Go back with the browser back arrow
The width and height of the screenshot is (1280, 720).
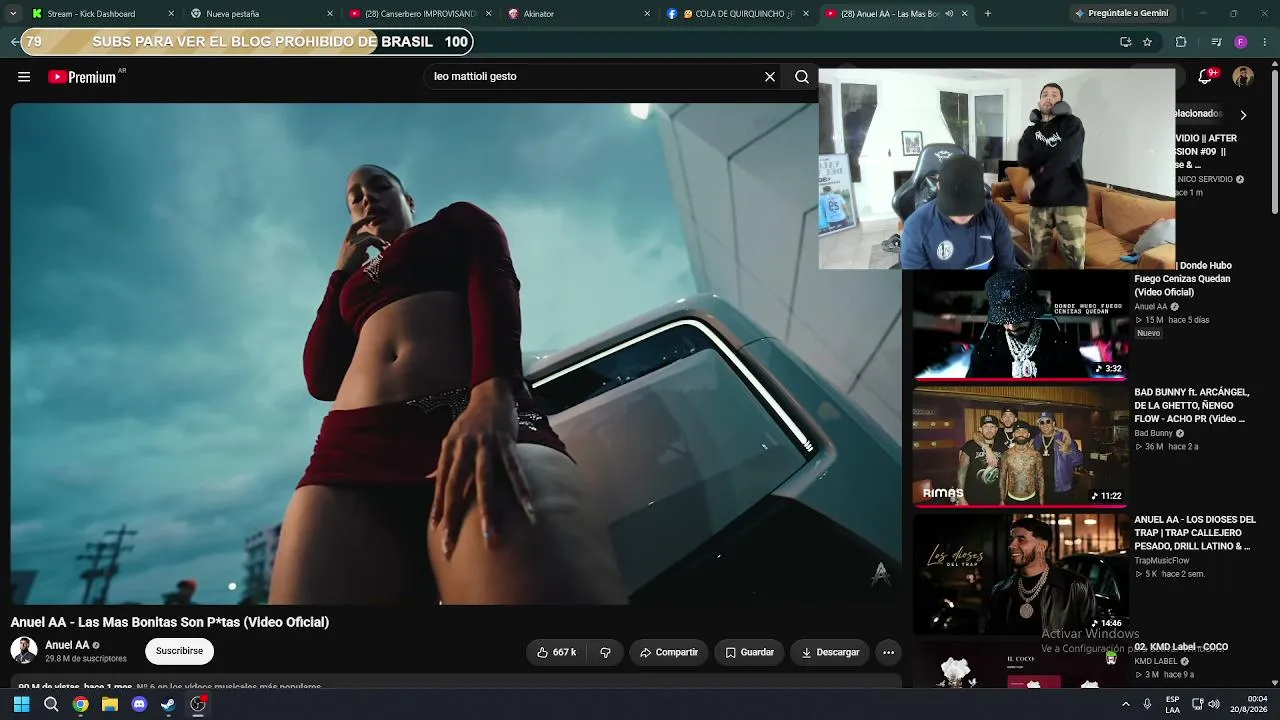pyautogui.click(x=14, y=42)
